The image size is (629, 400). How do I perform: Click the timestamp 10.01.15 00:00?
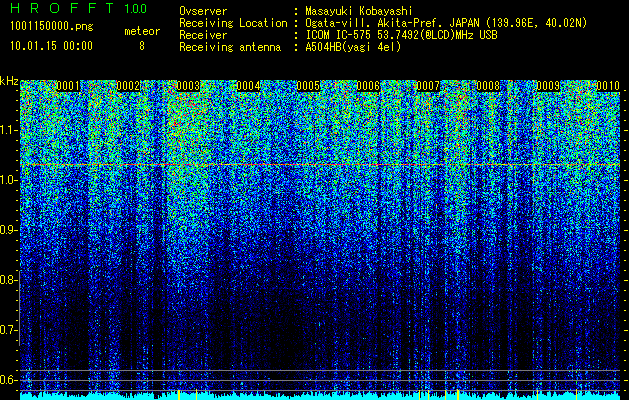coord(52,46)
